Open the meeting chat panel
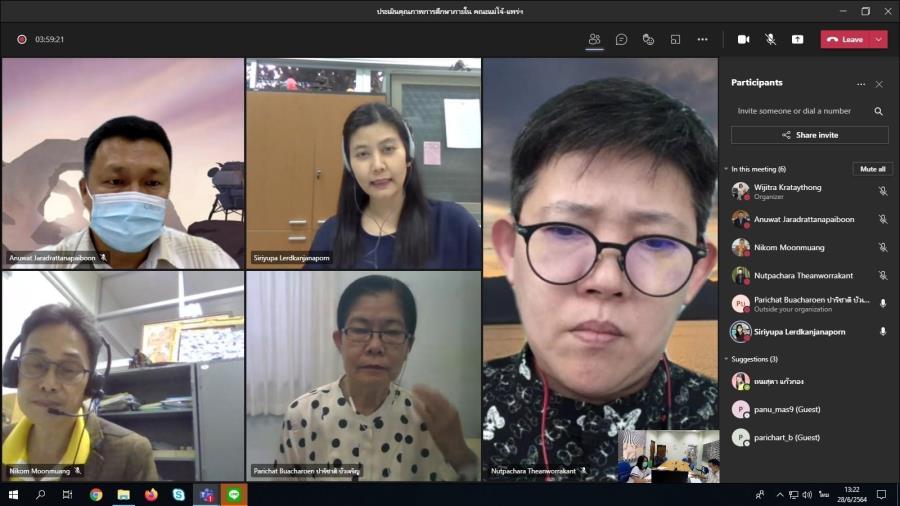 [621, 39]
